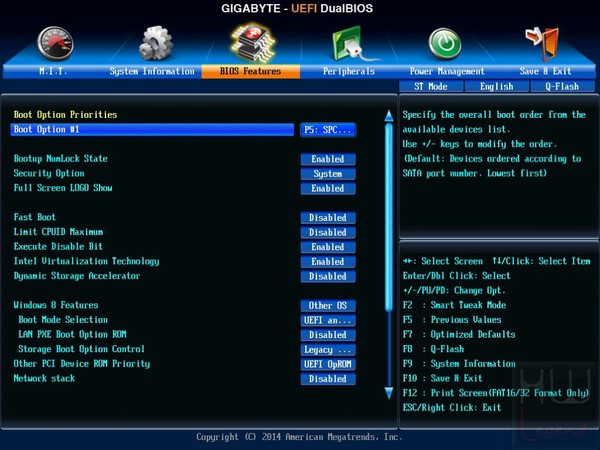Image resolution: width=600 pixels, height=450 pixels.
Task: Click the Power Management green power icon
Action: click(x=445, y=43)
